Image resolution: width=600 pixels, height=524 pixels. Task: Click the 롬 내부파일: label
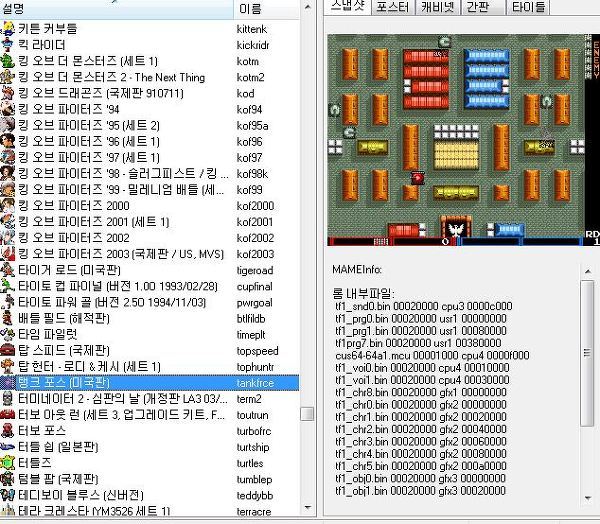point(364,294)
